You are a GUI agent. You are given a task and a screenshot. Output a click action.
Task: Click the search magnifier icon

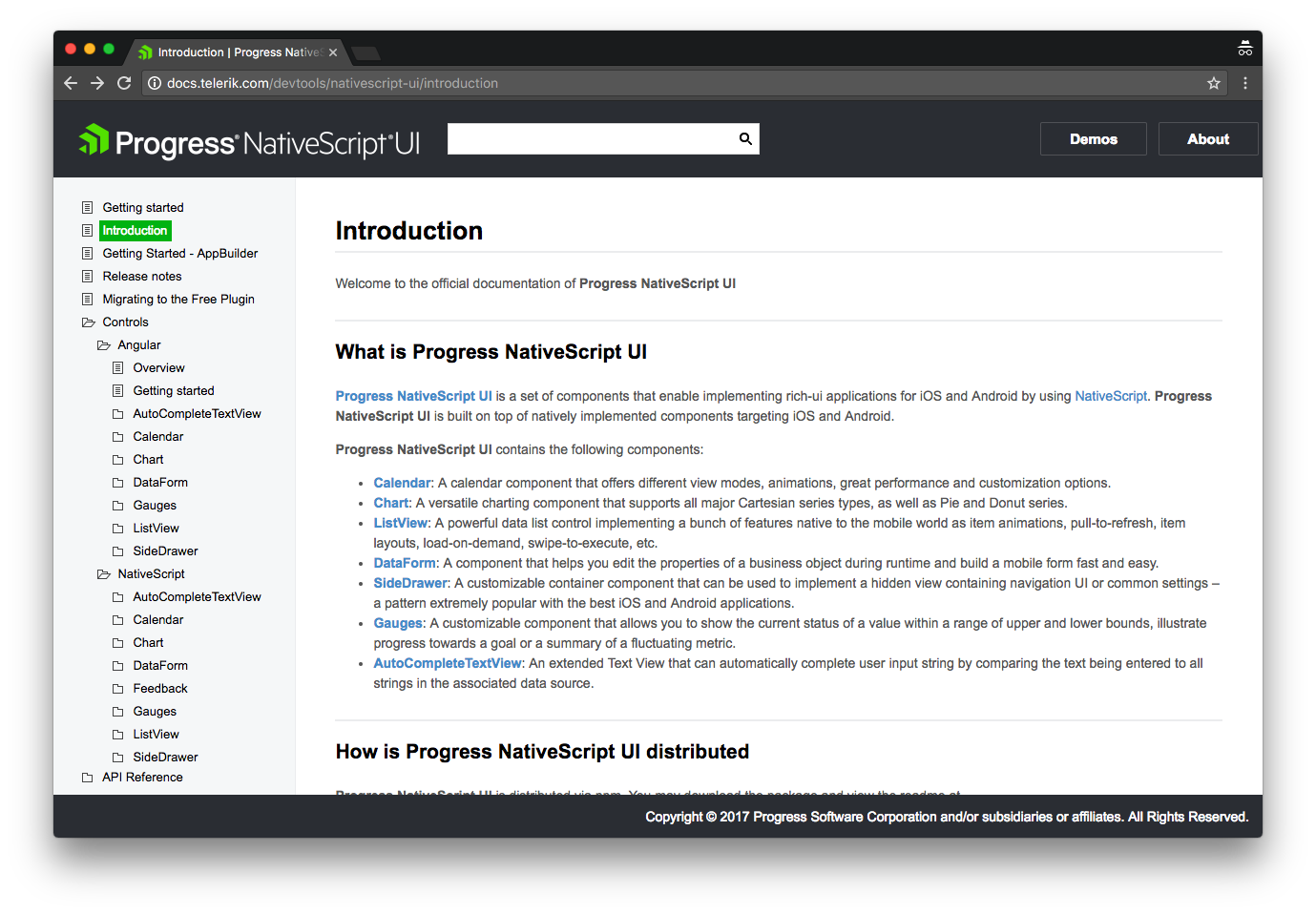tap(744, 138)
